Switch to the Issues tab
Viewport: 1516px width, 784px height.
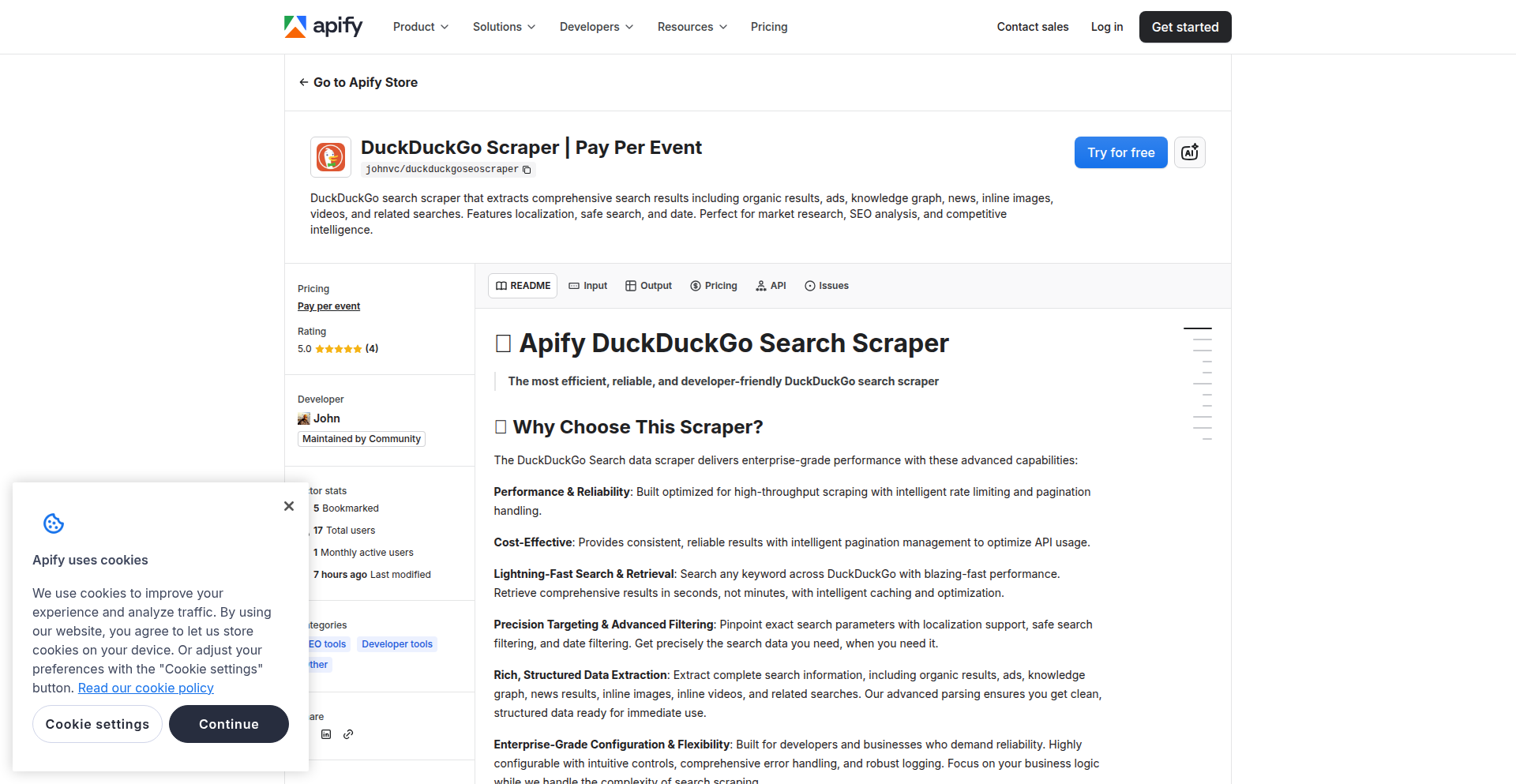point(826,285)
